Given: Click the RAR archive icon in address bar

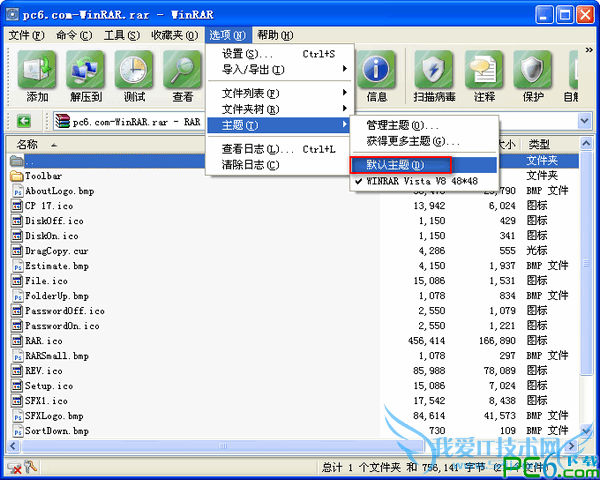Looking at the screenshot, I should tap(62, 121).
